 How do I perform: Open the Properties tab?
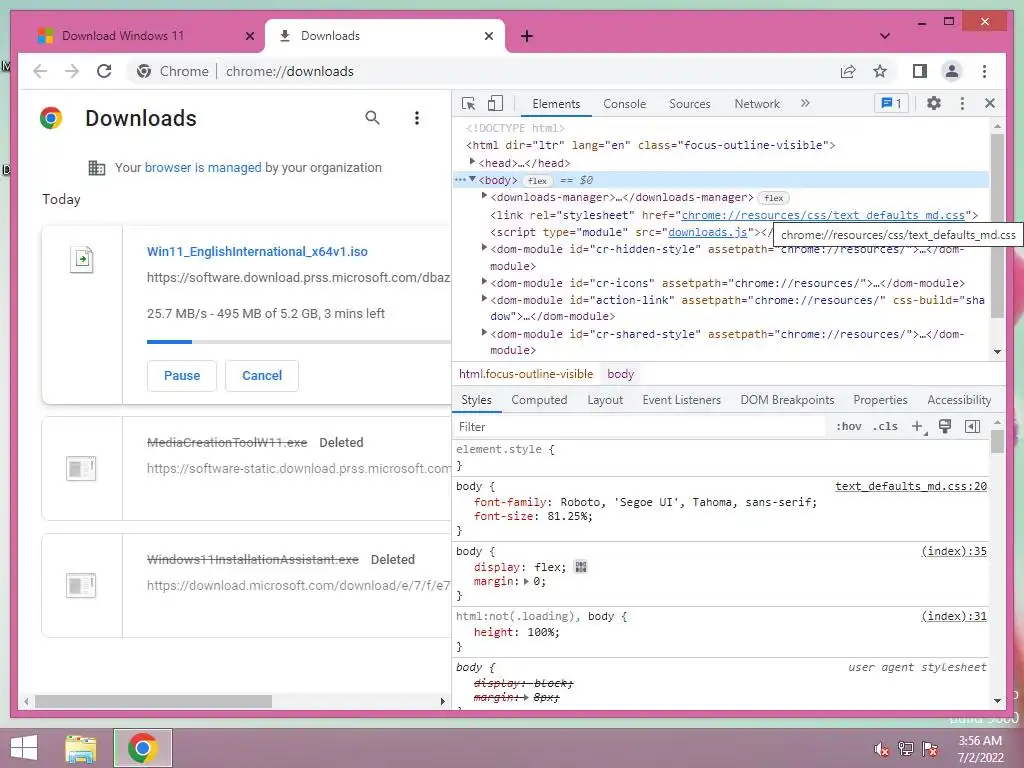coord(880,400)
